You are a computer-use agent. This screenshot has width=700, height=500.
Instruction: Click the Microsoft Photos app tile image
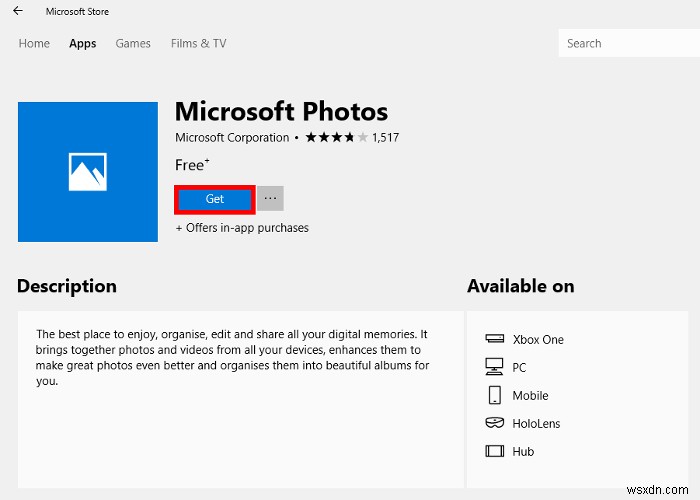(x=88, y=172)
